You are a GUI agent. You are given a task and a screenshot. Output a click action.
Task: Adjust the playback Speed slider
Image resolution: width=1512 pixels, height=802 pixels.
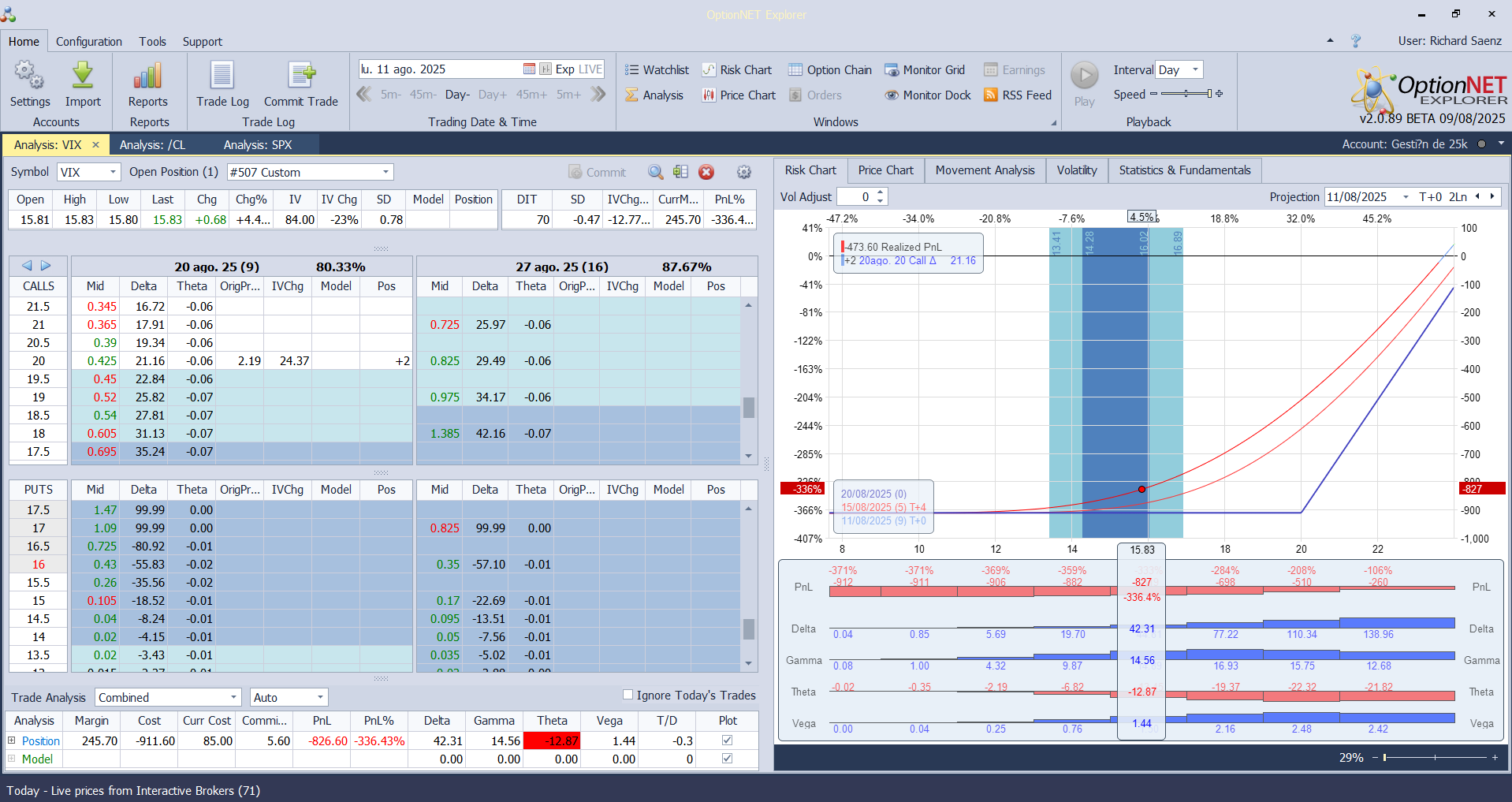[1186, 94]
